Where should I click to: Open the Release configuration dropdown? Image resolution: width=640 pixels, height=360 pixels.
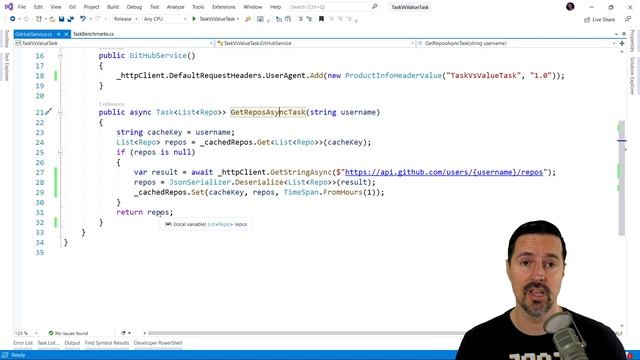(x=125, y=19)
